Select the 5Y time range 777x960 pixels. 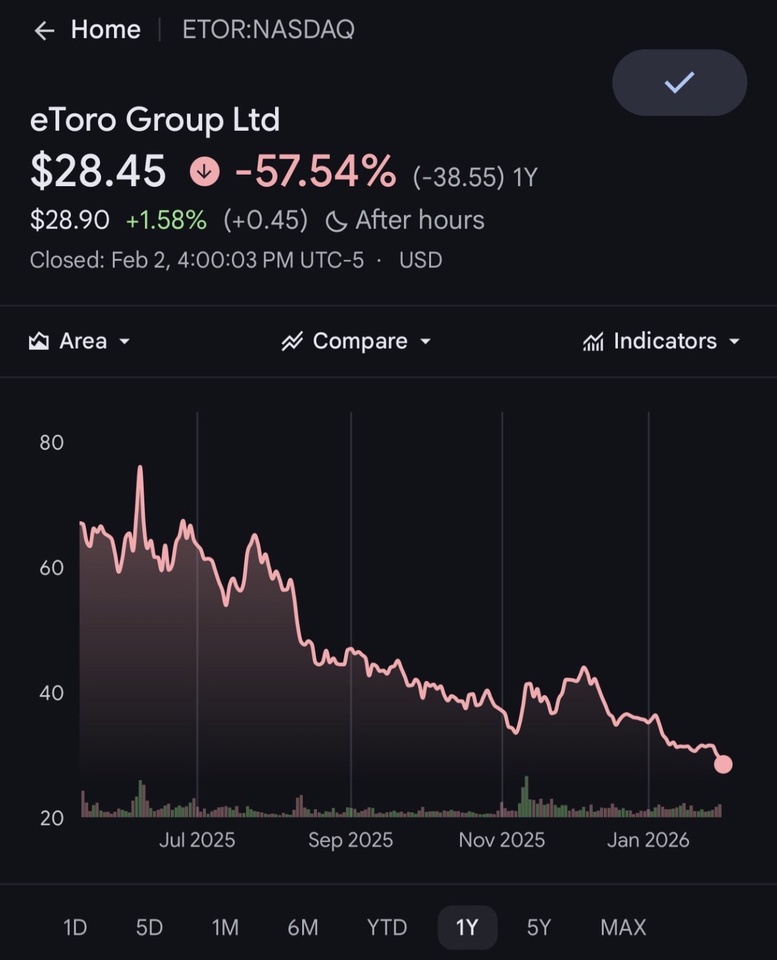coord(539,927)
